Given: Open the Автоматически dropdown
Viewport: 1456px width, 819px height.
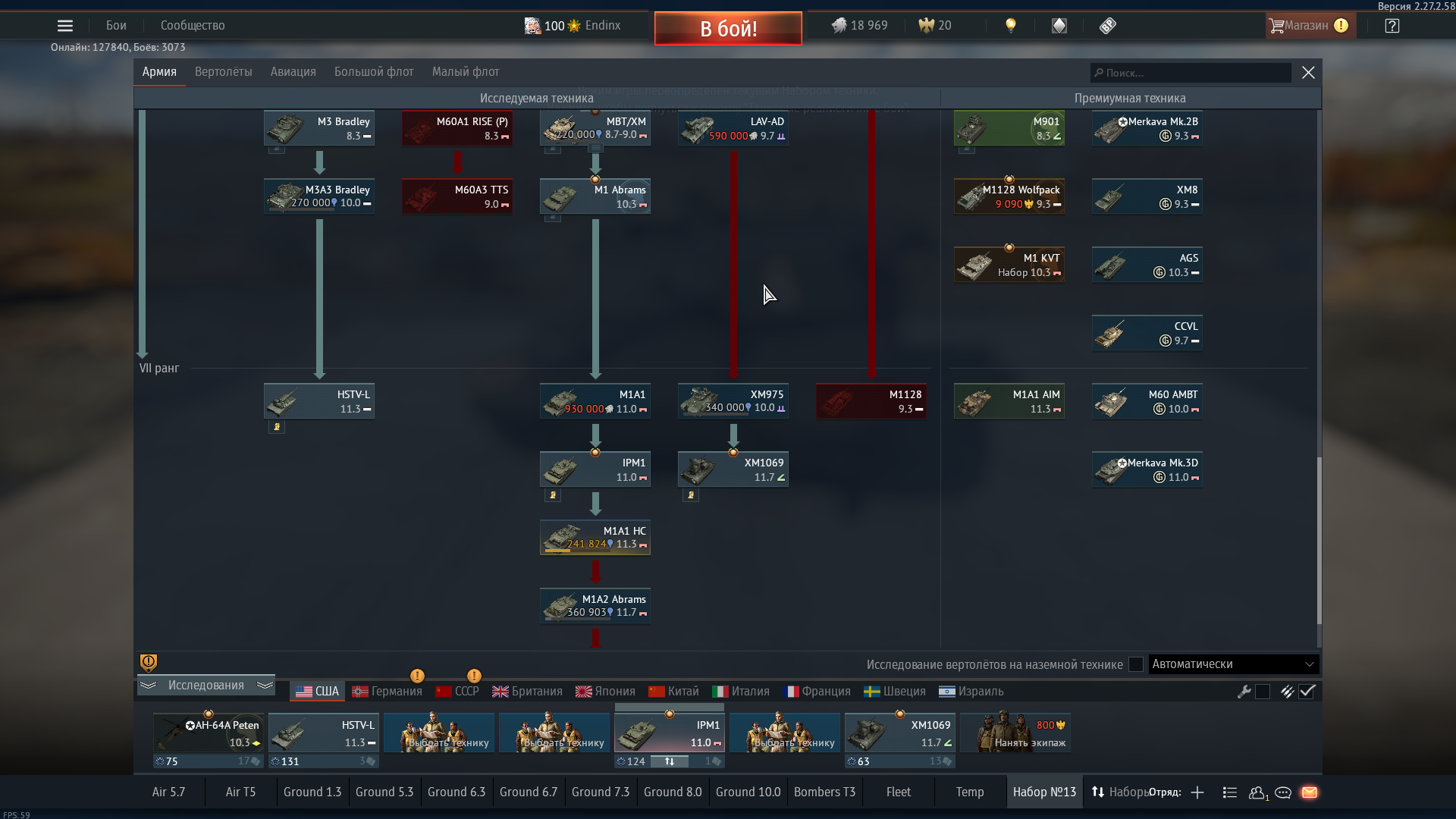Looking at the screenshot, I should point(1233,664).
